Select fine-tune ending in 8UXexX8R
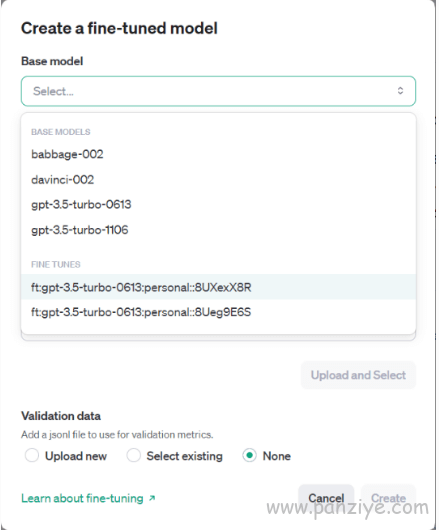Viewport: 439px width, 530px height. click(x=218, y=287)
